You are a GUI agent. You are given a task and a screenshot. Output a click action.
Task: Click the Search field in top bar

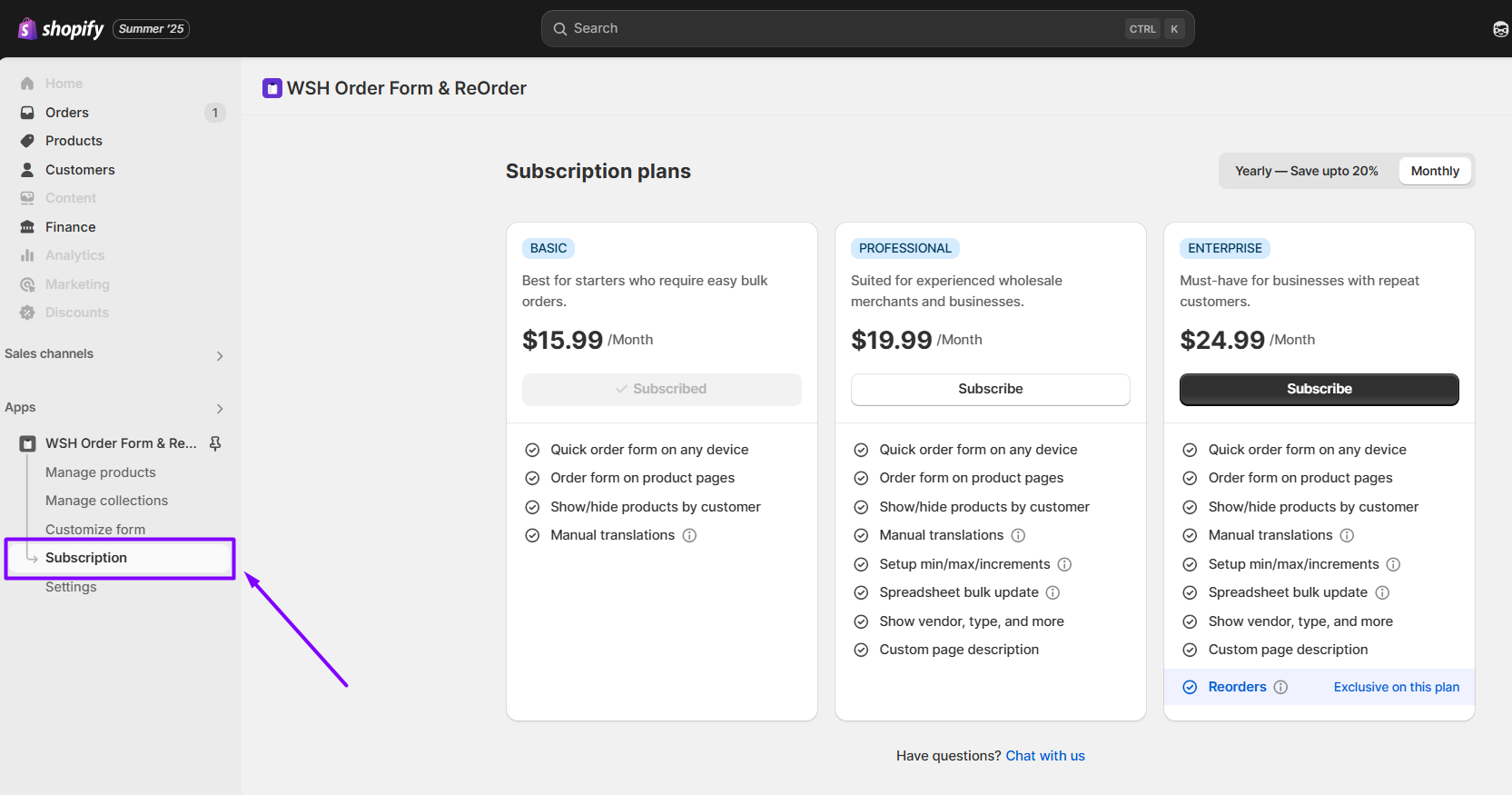tap(845, 29)
